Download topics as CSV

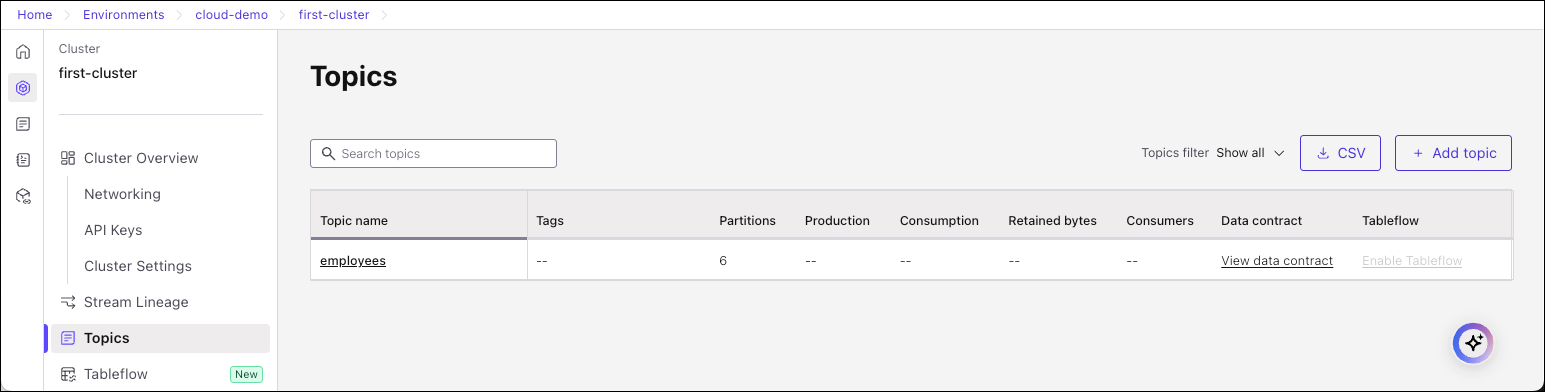click(x=1340, y=153)
